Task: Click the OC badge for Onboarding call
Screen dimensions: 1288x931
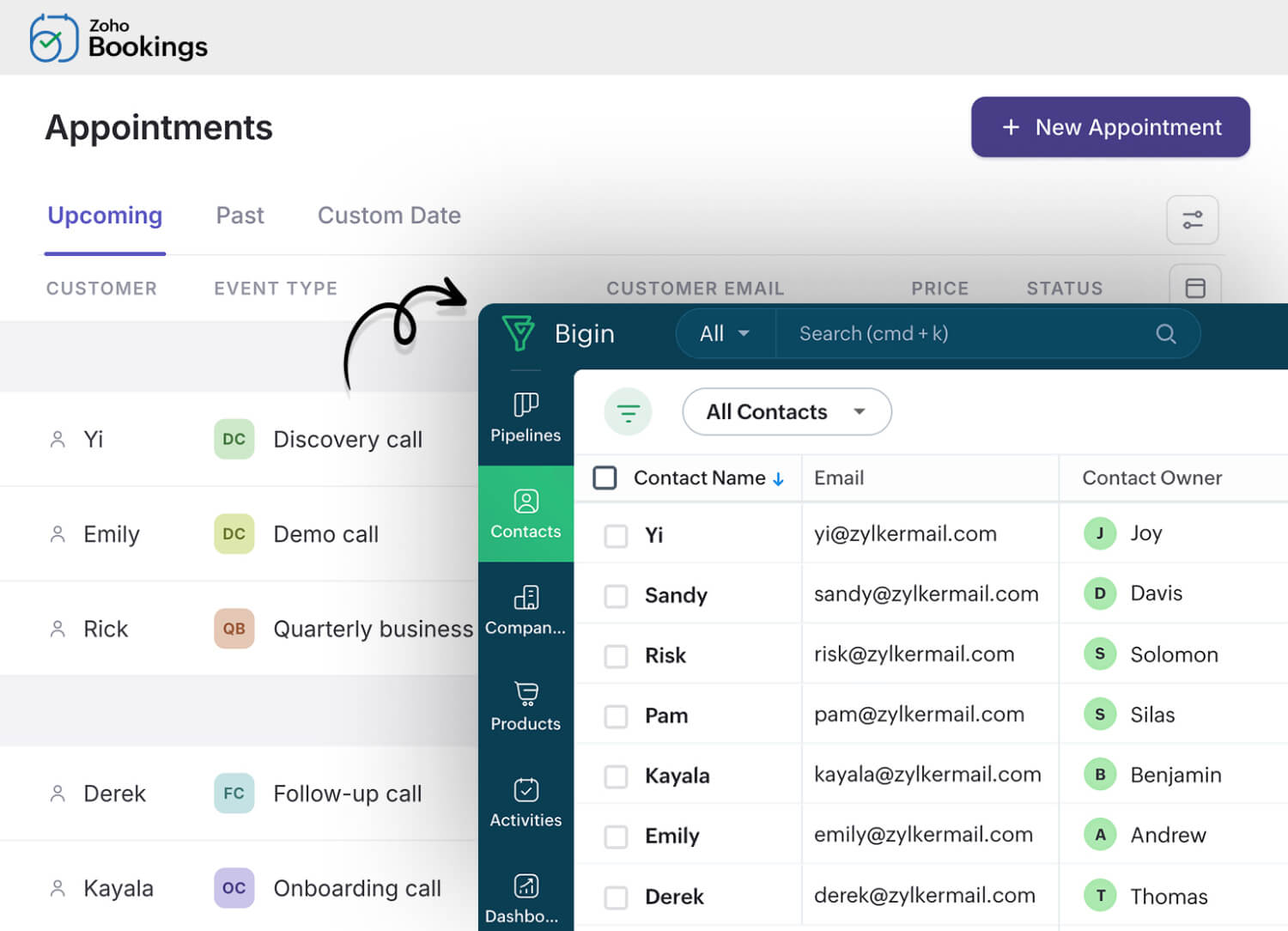Action: point(234,888)
